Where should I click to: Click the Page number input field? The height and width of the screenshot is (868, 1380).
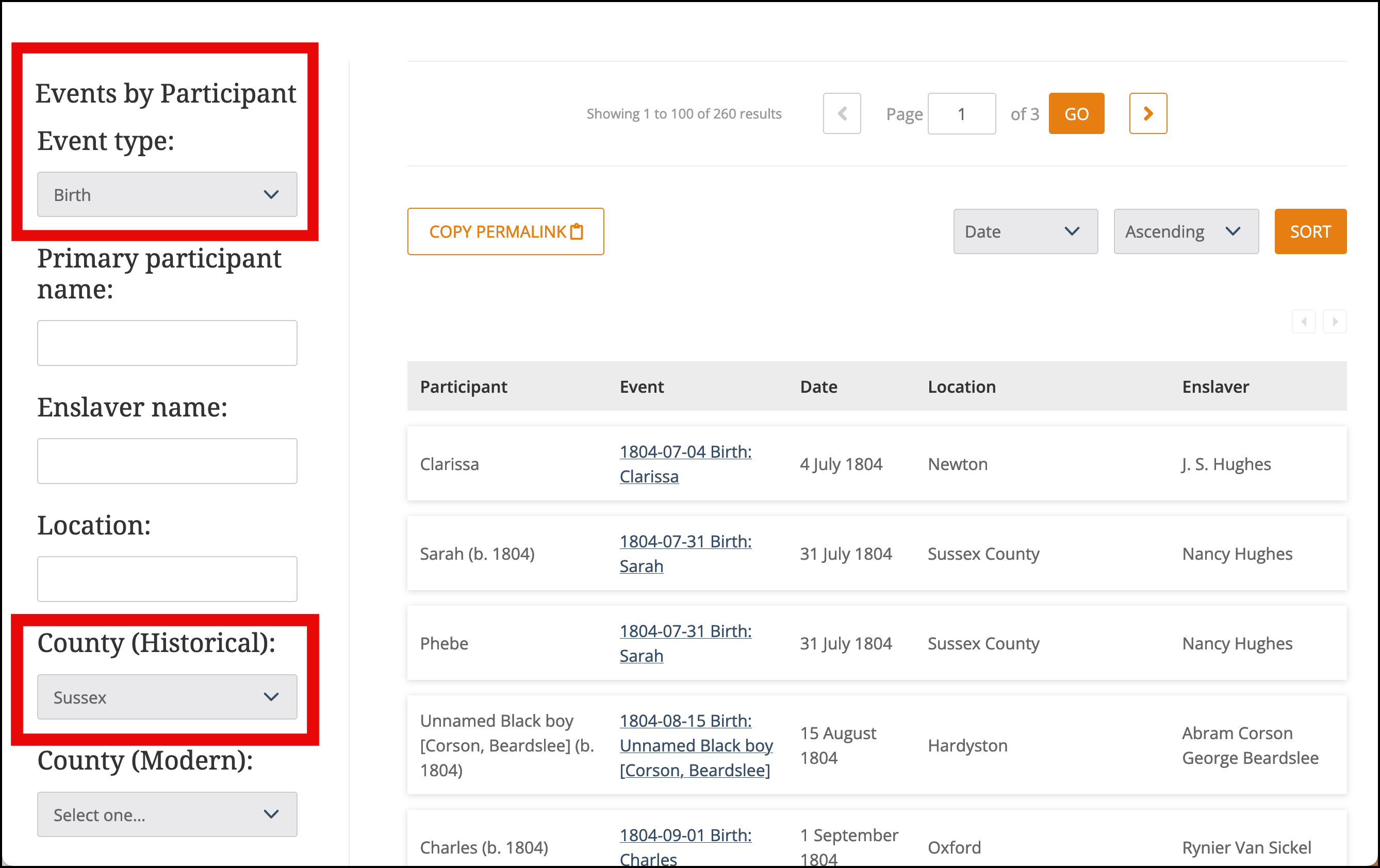pyautogui.click(x=962, y=113)
